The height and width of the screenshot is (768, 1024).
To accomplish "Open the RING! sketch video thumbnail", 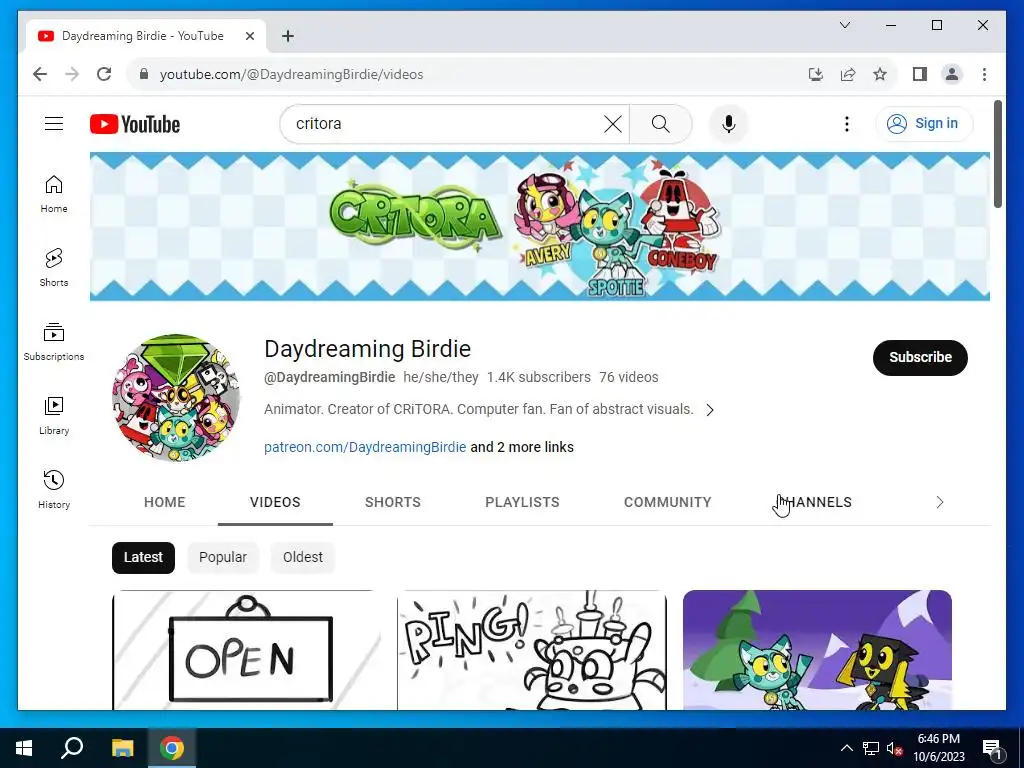I will coord(532,650).
